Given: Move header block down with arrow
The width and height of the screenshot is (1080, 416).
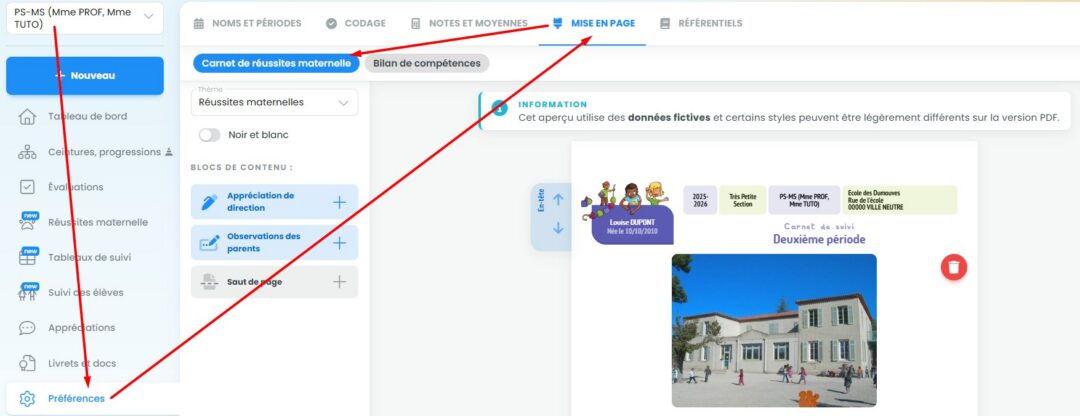Looking at the screenshot, I should point(558,228).
